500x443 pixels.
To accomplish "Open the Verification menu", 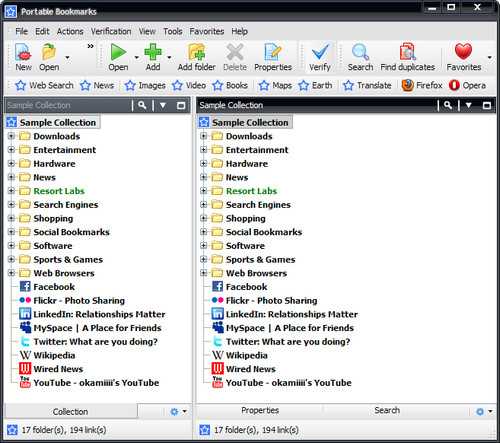I will (x=111, y=31).
